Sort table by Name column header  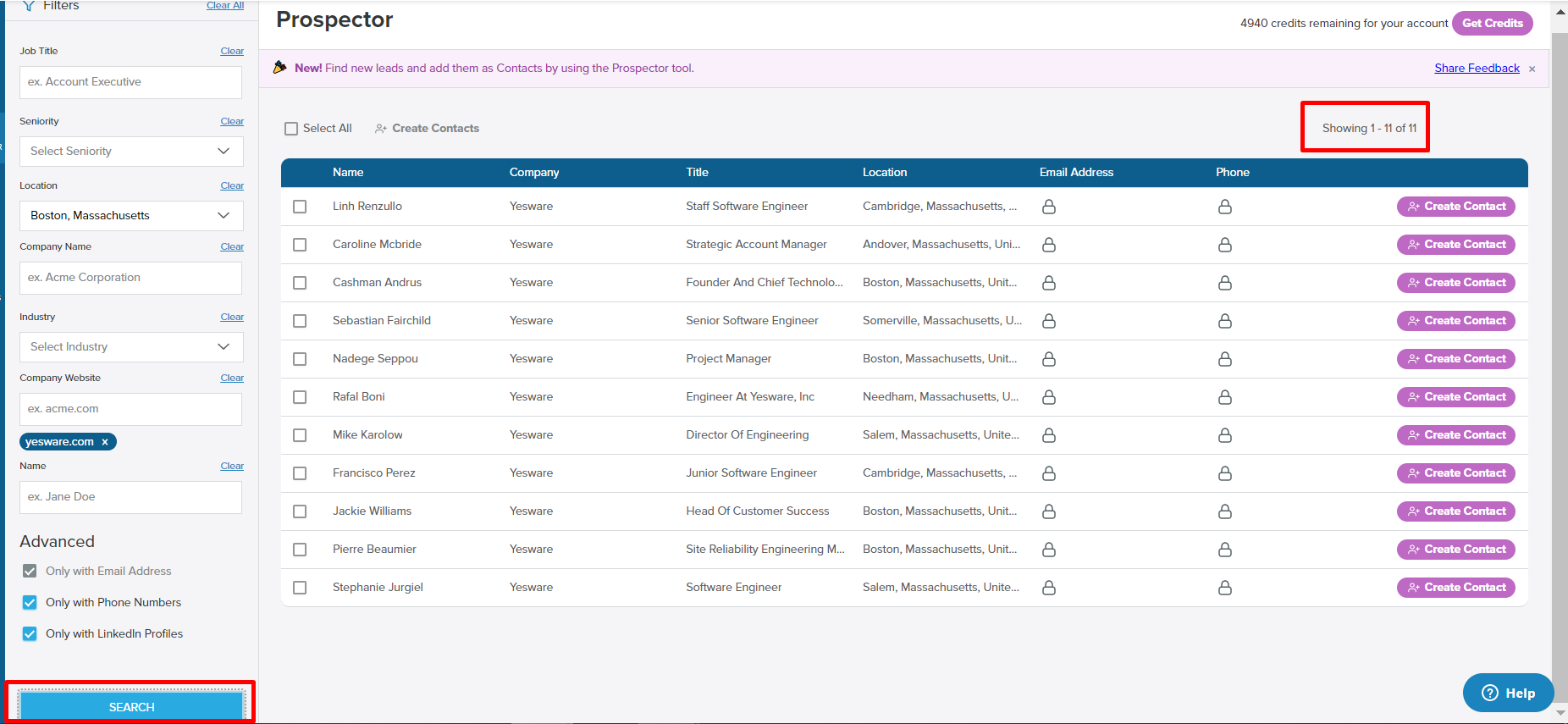click(348, 172)
